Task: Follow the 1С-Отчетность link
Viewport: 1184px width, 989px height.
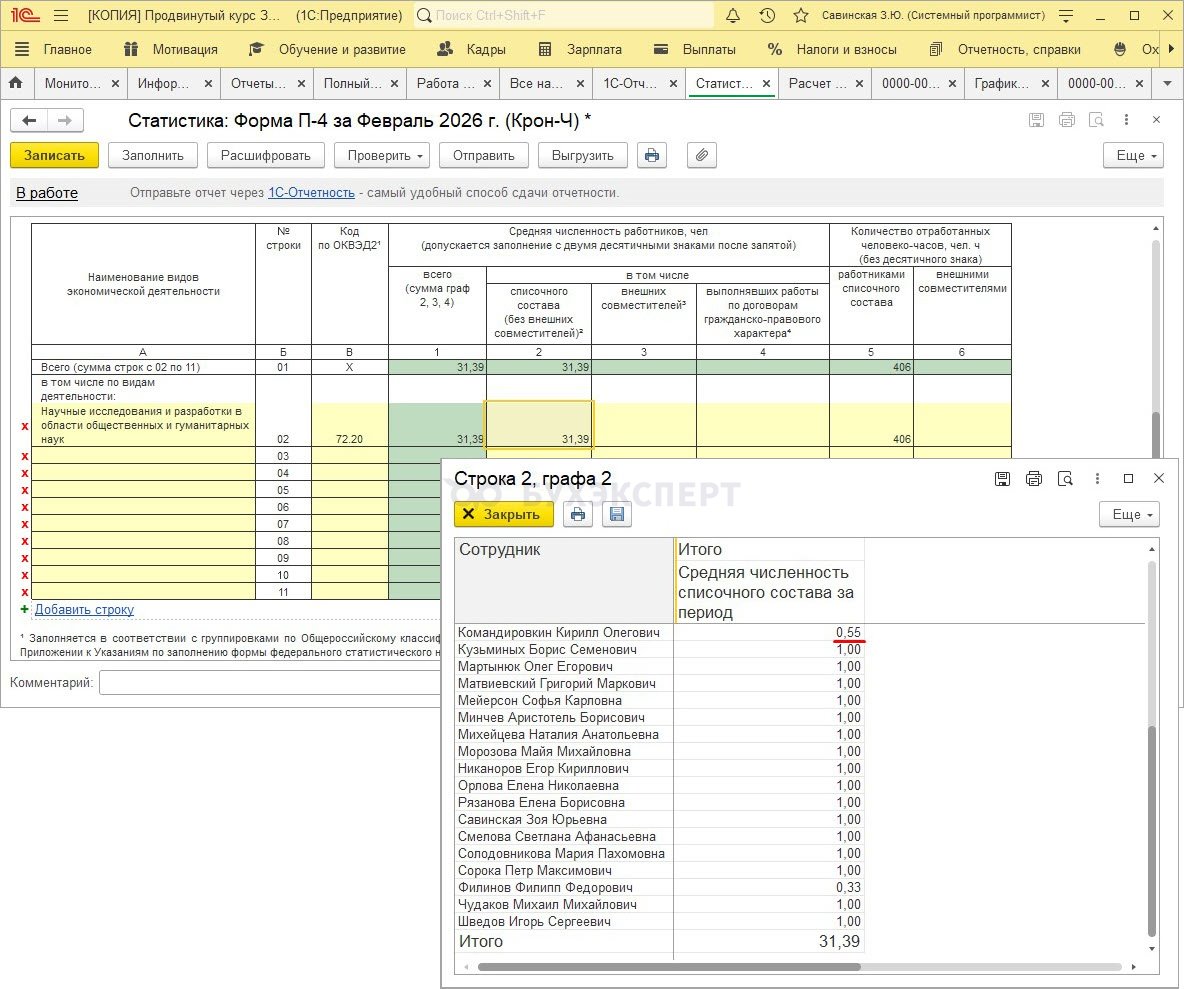Action: point(311,193)
